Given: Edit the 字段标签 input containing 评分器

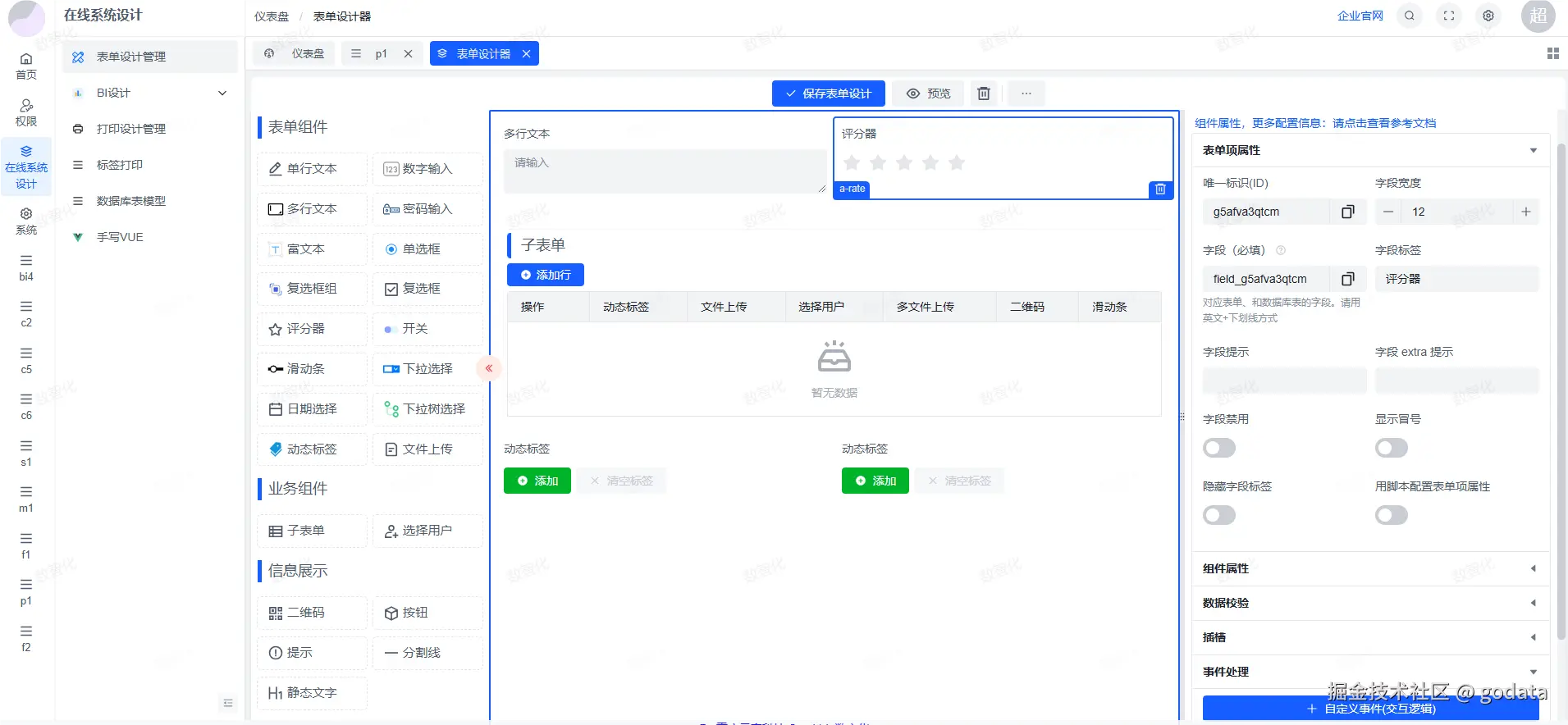Looking at the screenshot, I should coord(1456,279).
